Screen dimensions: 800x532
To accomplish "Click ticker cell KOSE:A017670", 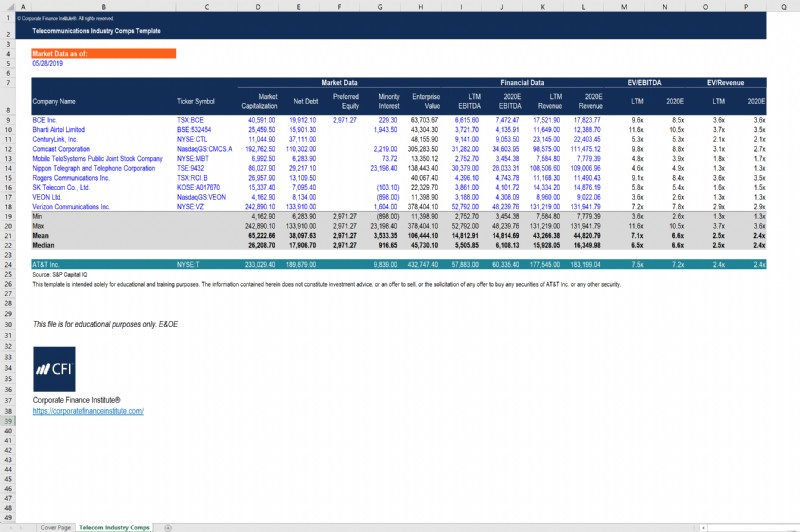I will pyautogui.click(x=198, y=188).
